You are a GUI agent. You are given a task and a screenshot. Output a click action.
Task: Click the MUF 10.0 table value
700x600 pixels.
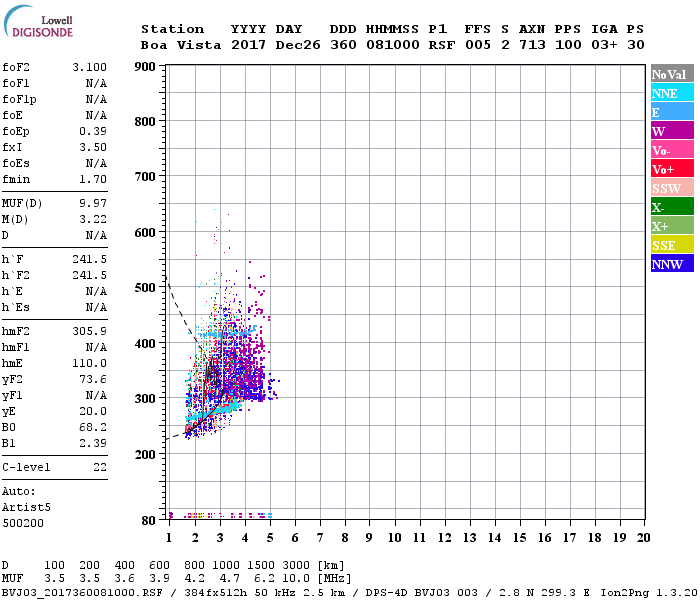pos(296,579)
